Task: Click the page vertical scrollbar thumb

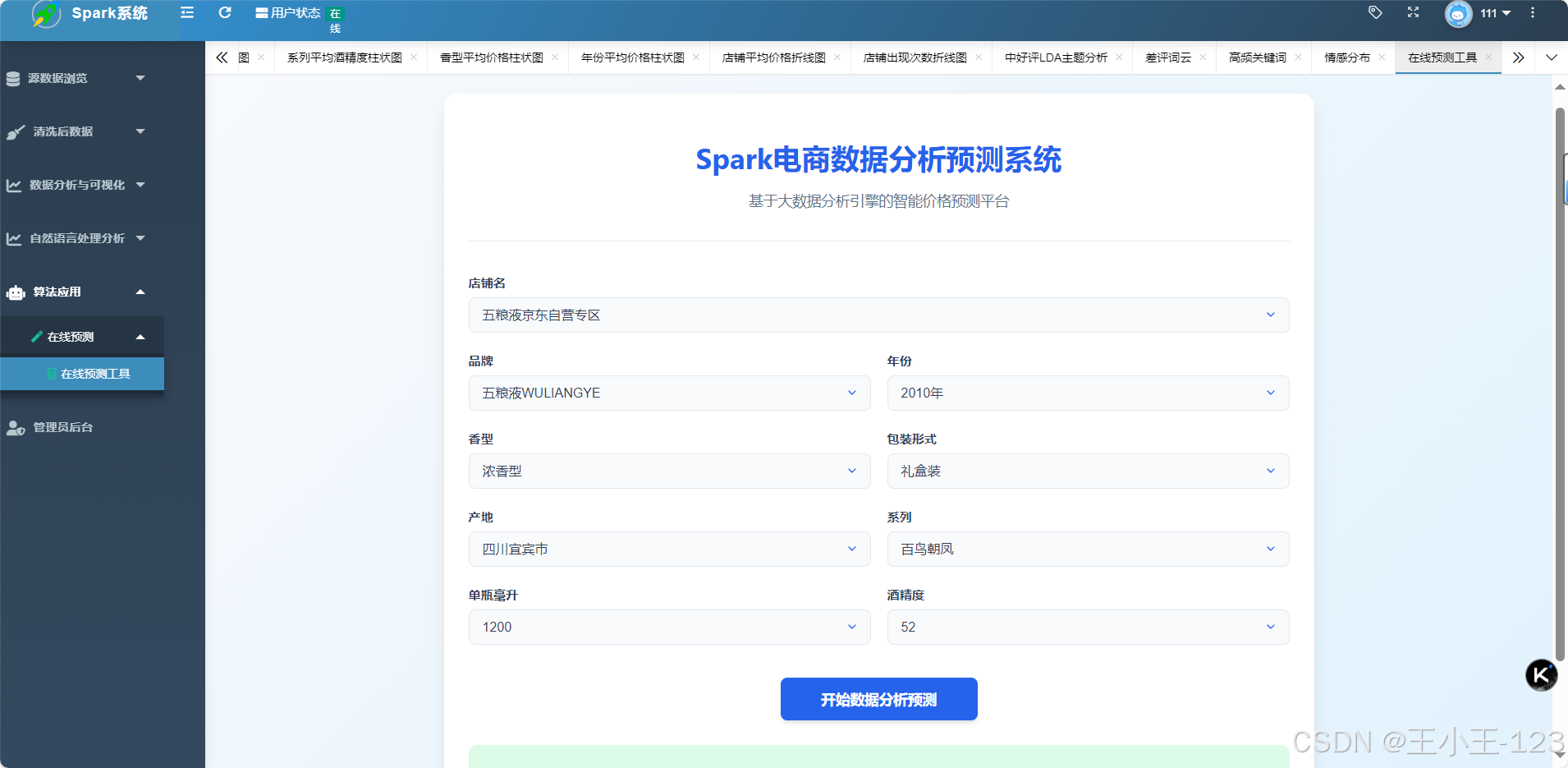Action: [x=1560, y=386]
